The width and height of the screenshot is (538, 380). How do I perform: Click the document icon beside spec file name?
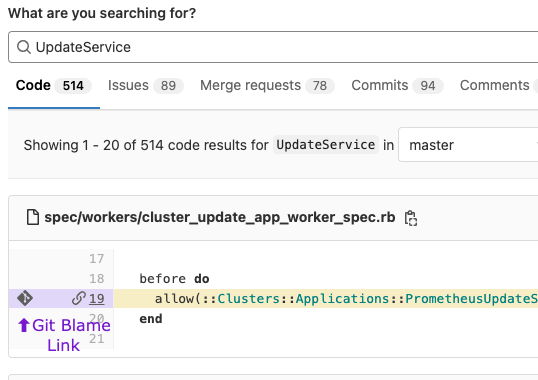click(33, 217)
